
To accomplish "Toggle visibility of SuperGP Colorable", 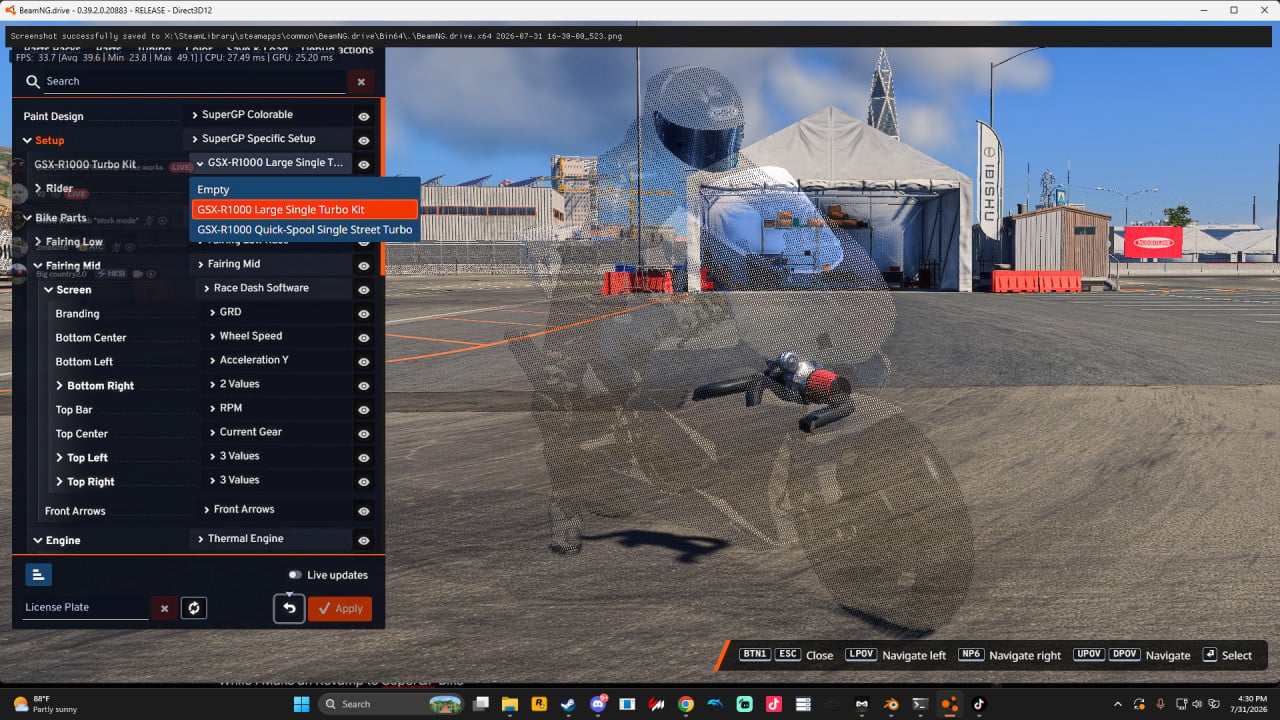I will [x=364, y=116].
